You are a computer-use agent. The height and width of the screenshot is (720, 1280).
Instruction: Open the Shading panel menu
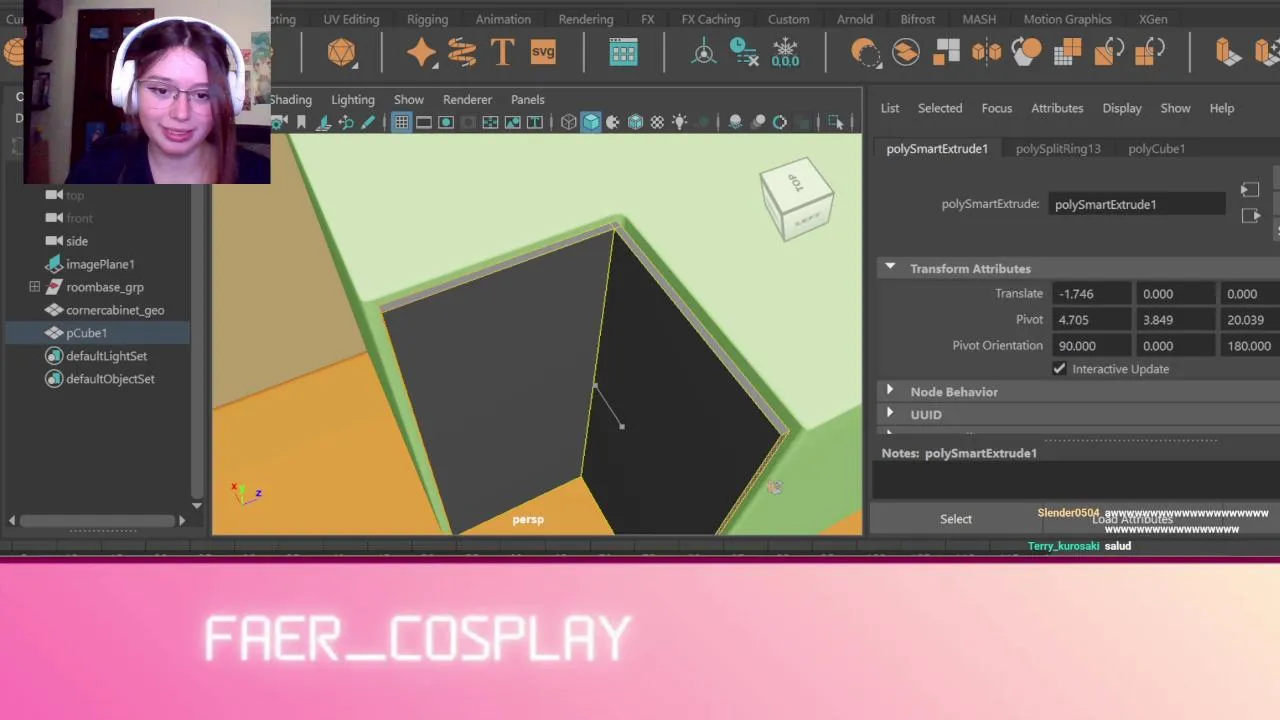tap(290, 99)
